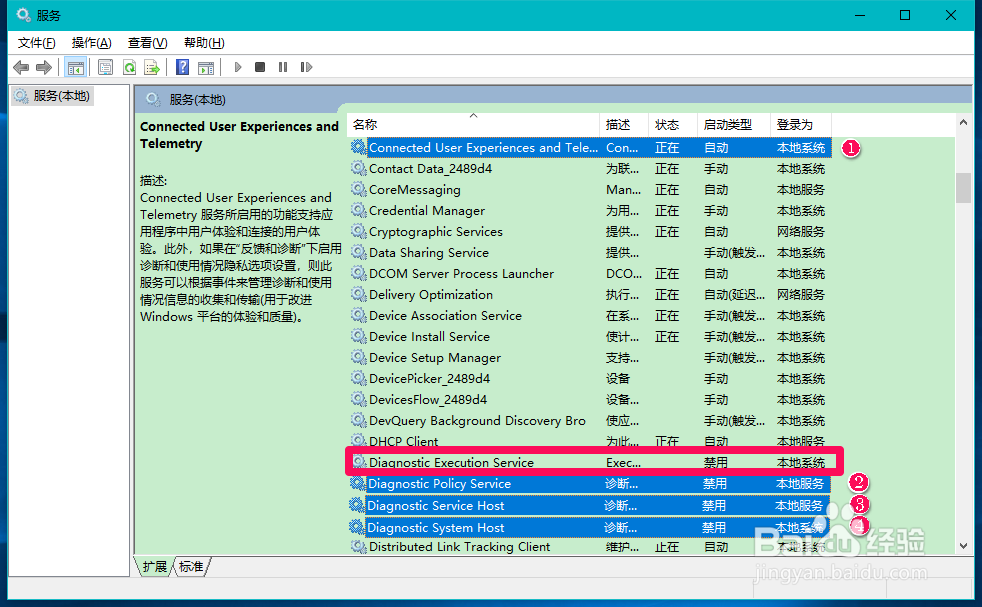The image size is (982, 607).
Task: Select DHCP Client service row
Action: [591, 440]
